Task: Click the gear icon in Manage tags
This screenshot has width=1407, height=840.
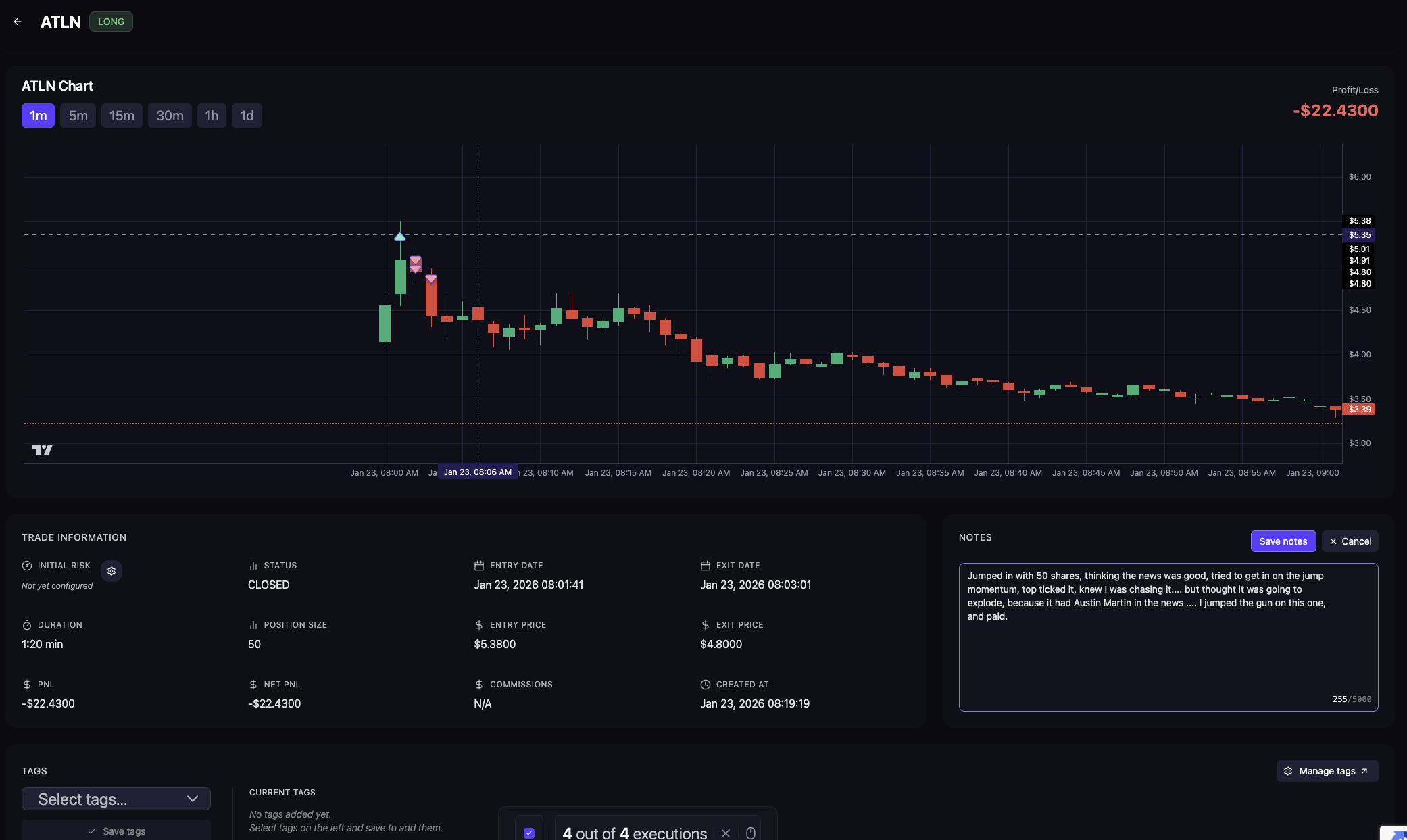Action: pos(1288,771)
